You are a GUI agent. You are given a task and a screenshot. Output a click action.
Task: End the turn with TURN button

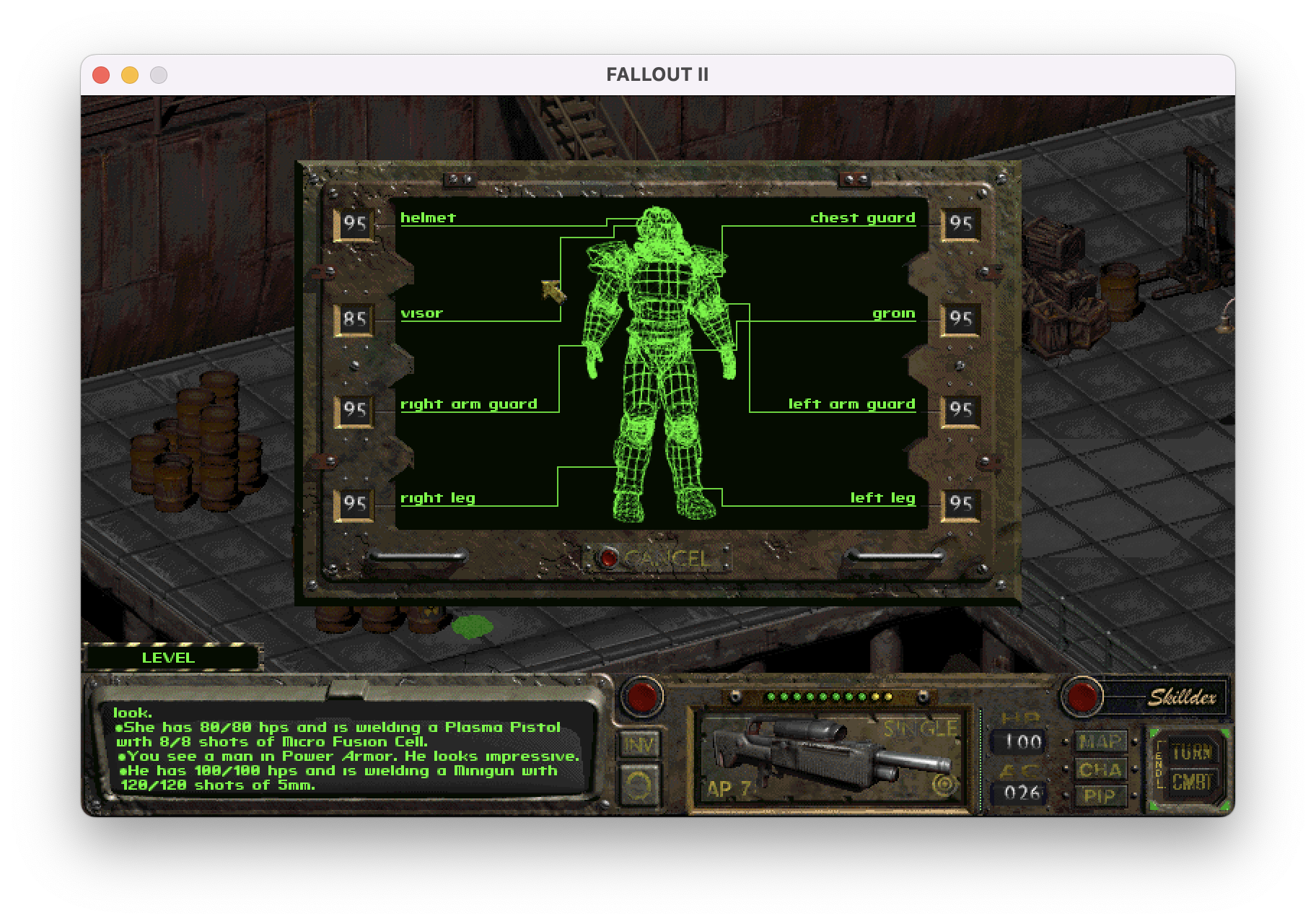(1192, 752)
